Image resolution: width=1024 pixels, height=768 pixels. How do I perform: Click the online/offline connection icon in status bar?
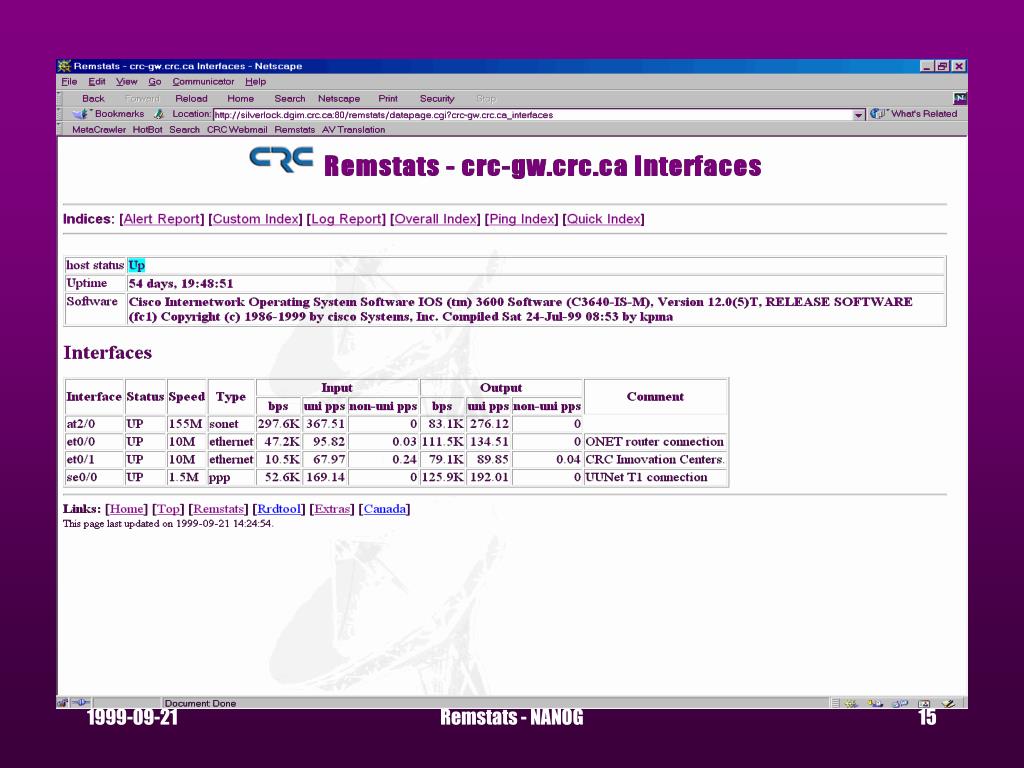[x=81, y=703]
